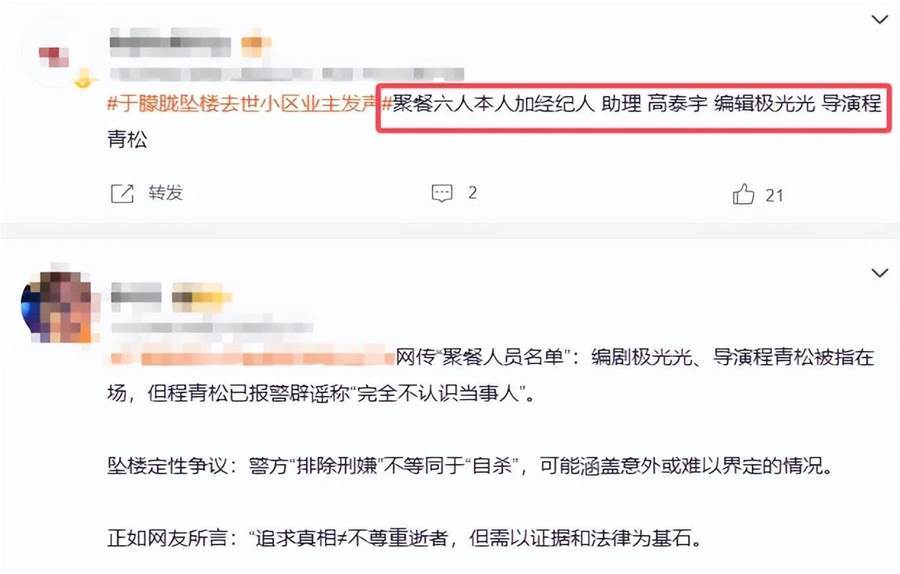Viewport: 900px width, 574px height.
Task: Click the comment count 2
Action: tap(472, 193)
